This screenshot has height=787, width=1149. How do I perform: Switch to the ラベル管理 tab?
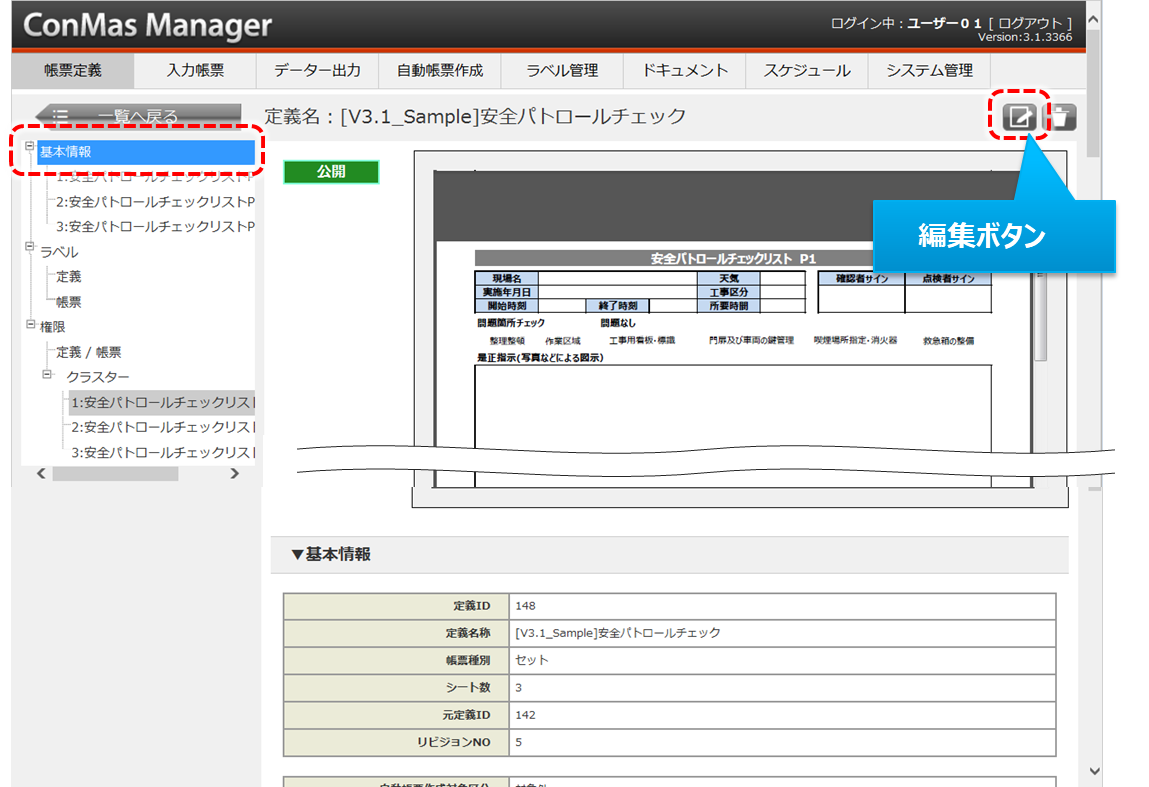563,71
